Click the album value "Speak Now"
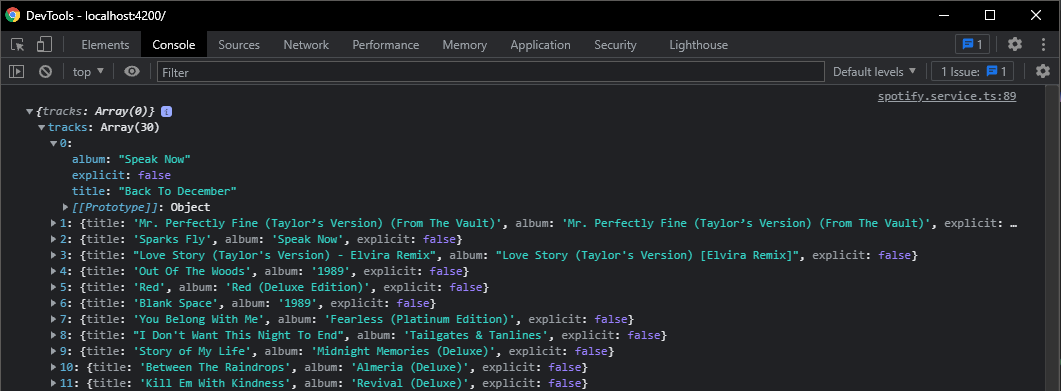This screenshot has width=1061, height=391. coord(154,159)
